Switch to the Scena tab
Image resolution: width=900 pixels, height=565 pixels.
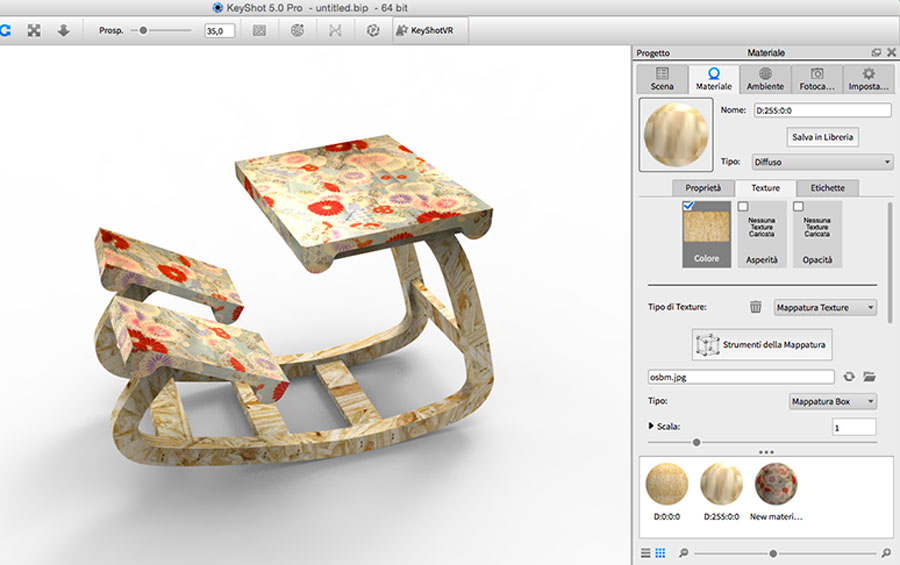click(x=662, y=79)
